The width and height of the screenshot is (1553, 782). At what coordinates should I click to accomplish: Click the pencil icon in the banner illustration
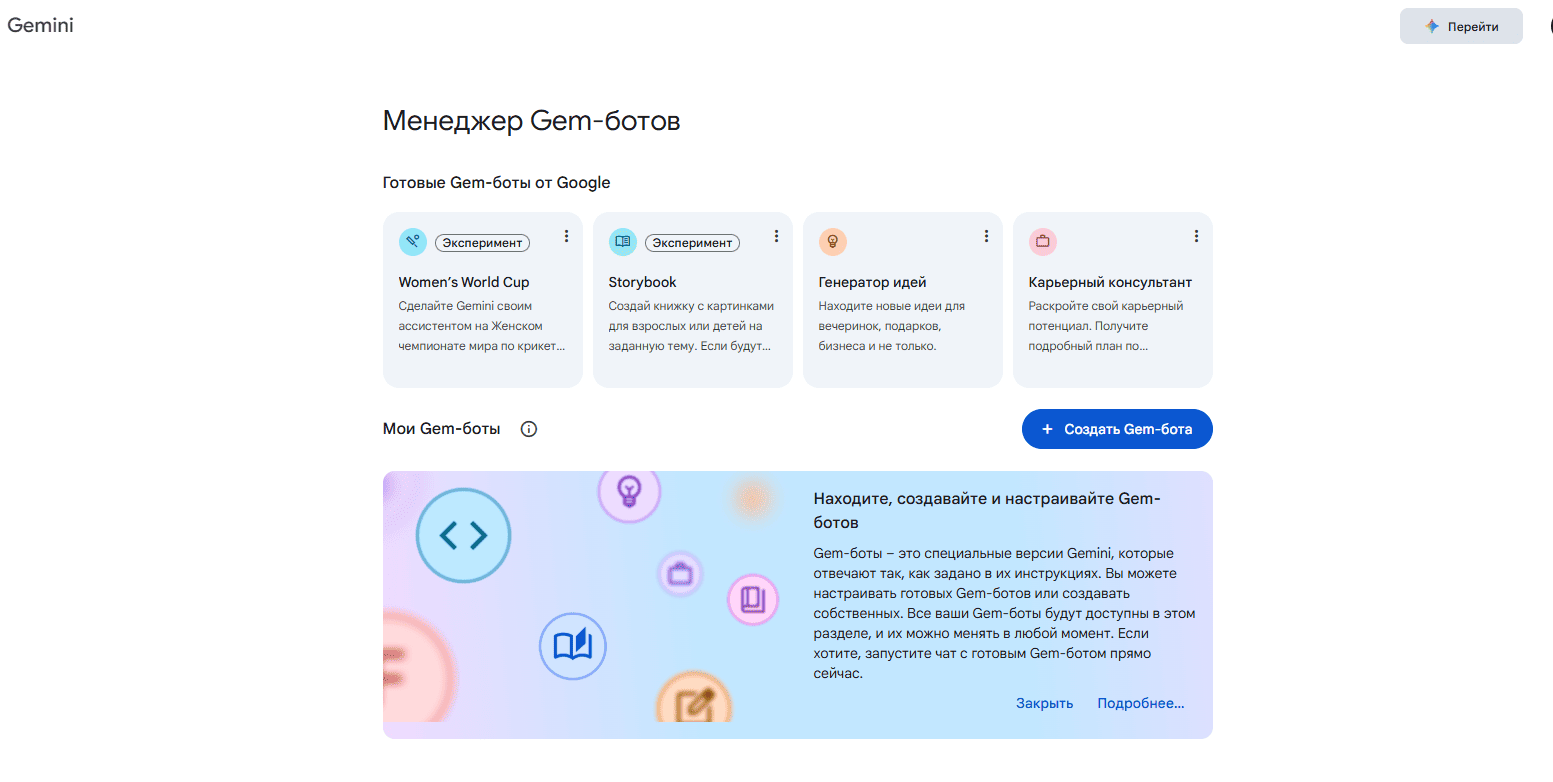click(694, 703)
